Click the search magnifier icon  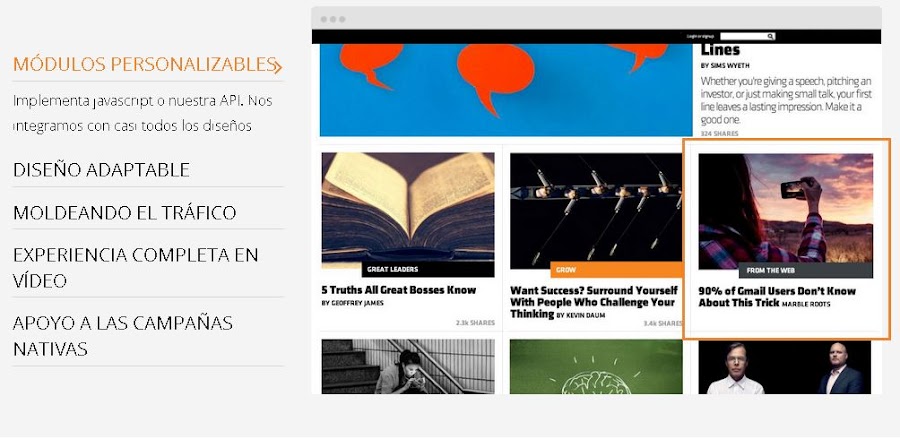pyautogui.click(x=770, y=37)
